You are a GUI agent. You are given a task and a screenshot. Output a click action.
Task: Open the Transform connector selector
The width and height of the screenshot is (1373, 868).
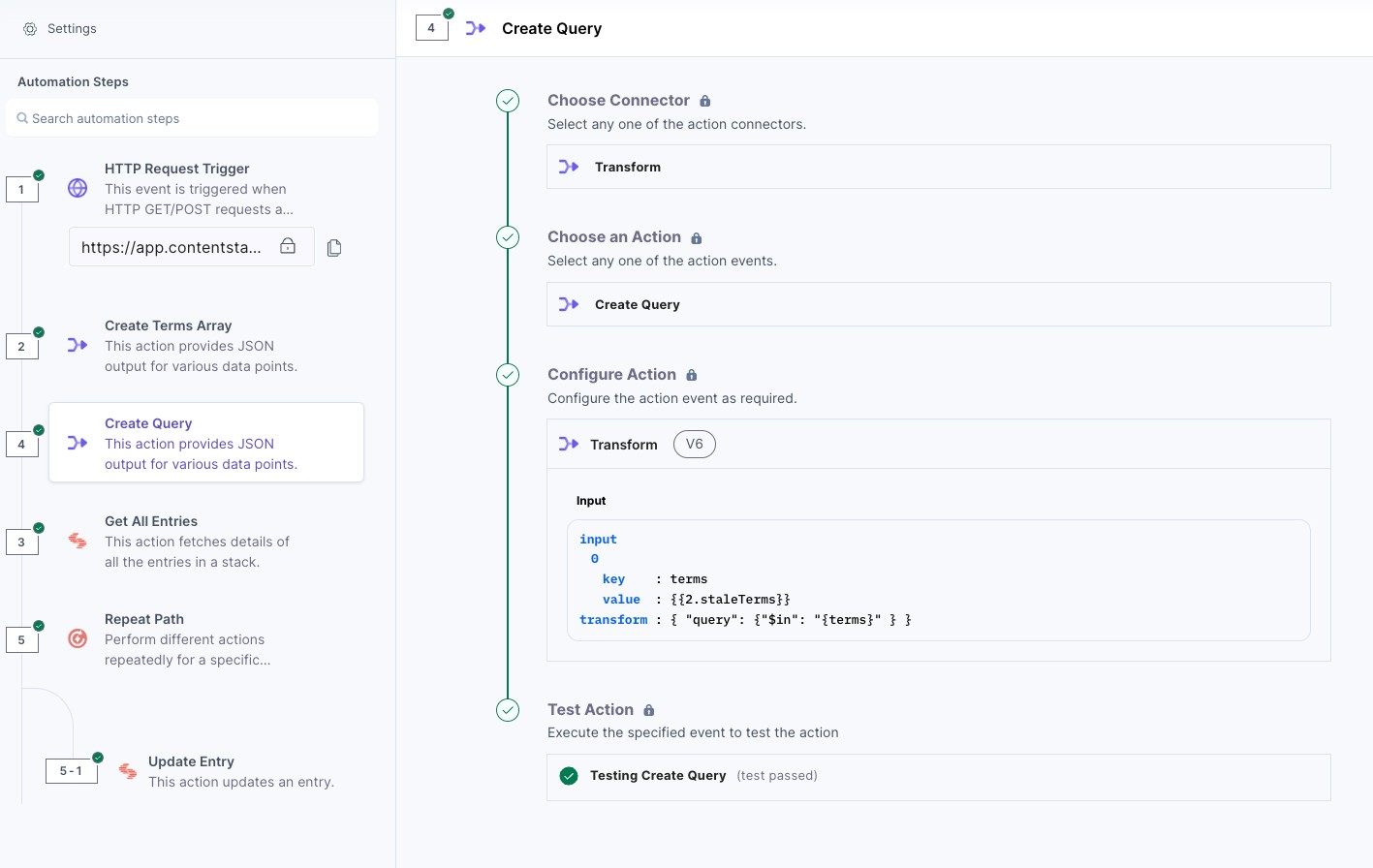tap(938, 167)
